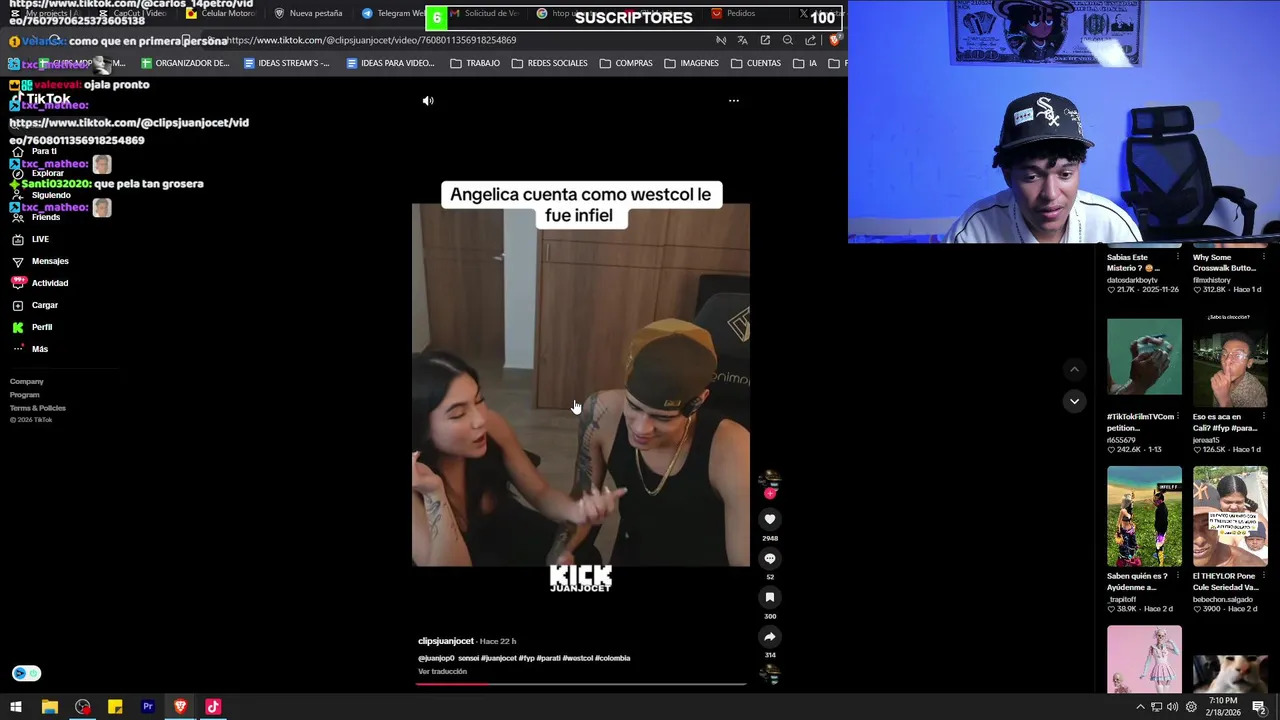Open #TikTokFilmTVCompetition video thumbnail
Image resolution: width=1280 pixels, height=720 pixels.
click(x=1144, y=357)
